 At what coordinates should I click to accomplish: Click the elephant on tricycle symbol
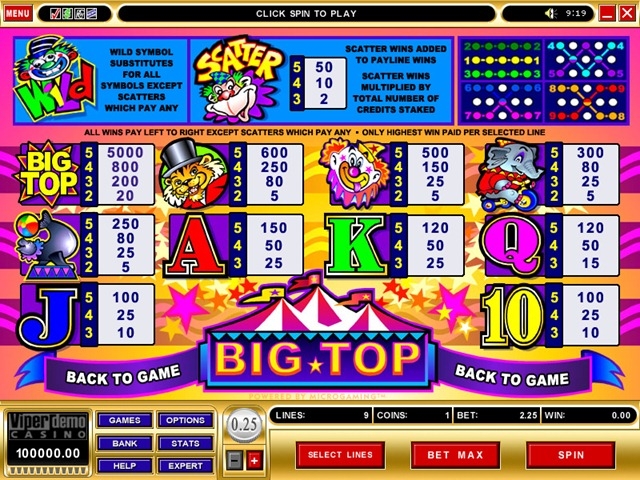tap(514, 175)
